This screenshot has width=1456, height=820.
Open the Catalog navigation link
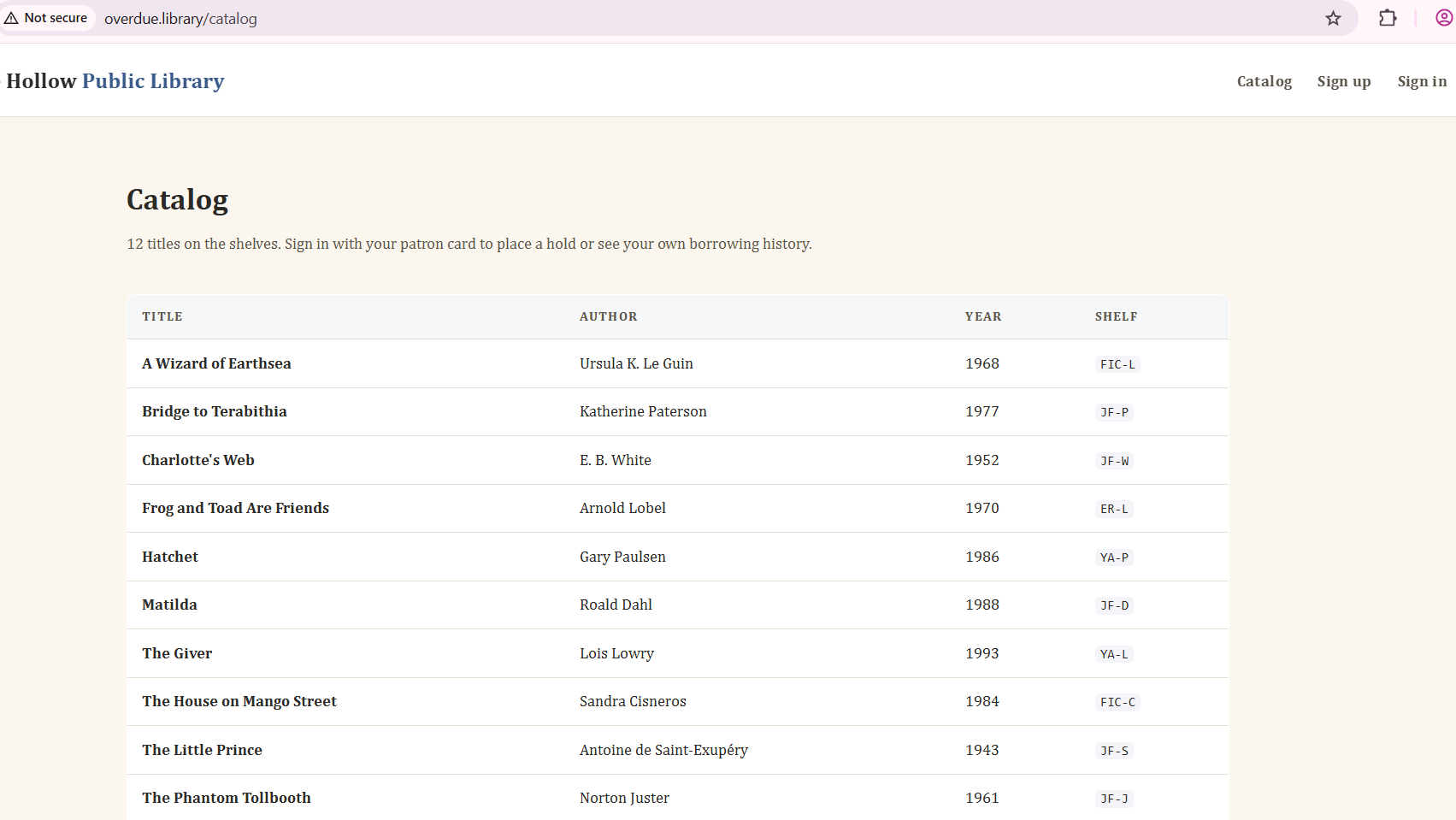pyautogui.click(x=1264, y=81)
